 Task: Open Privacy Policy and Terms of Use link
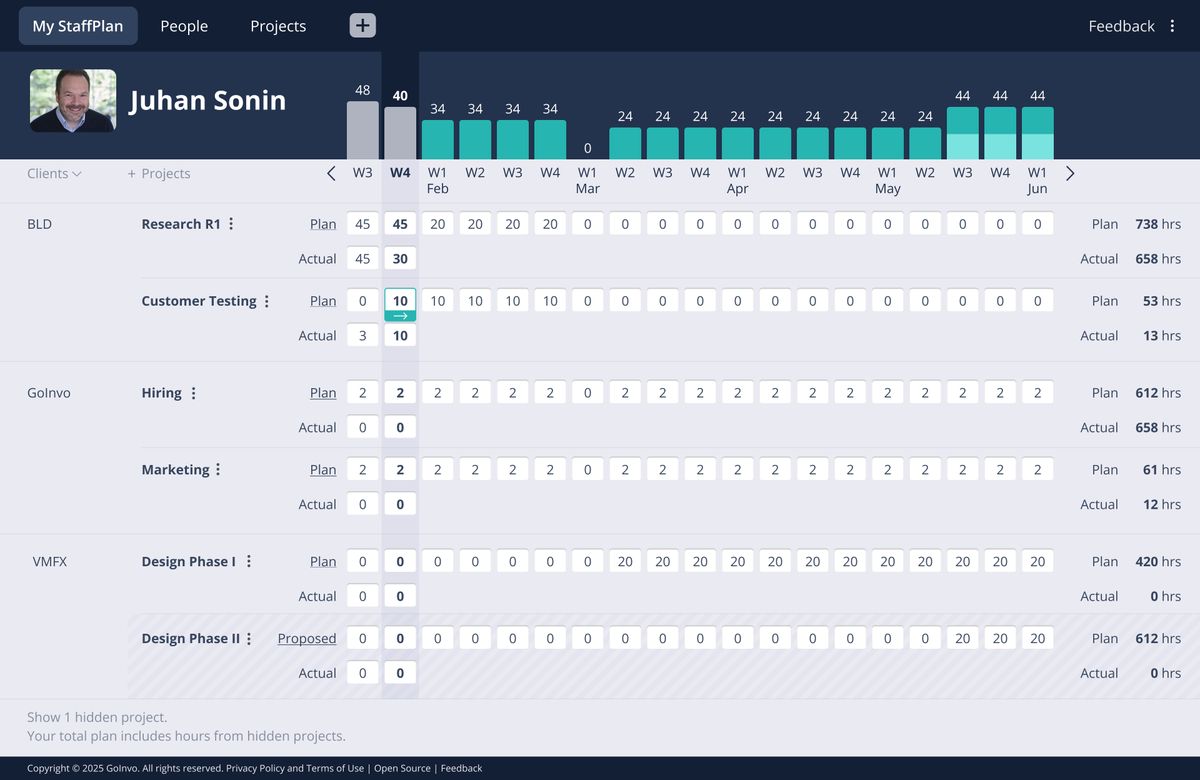tap(295, 768)
